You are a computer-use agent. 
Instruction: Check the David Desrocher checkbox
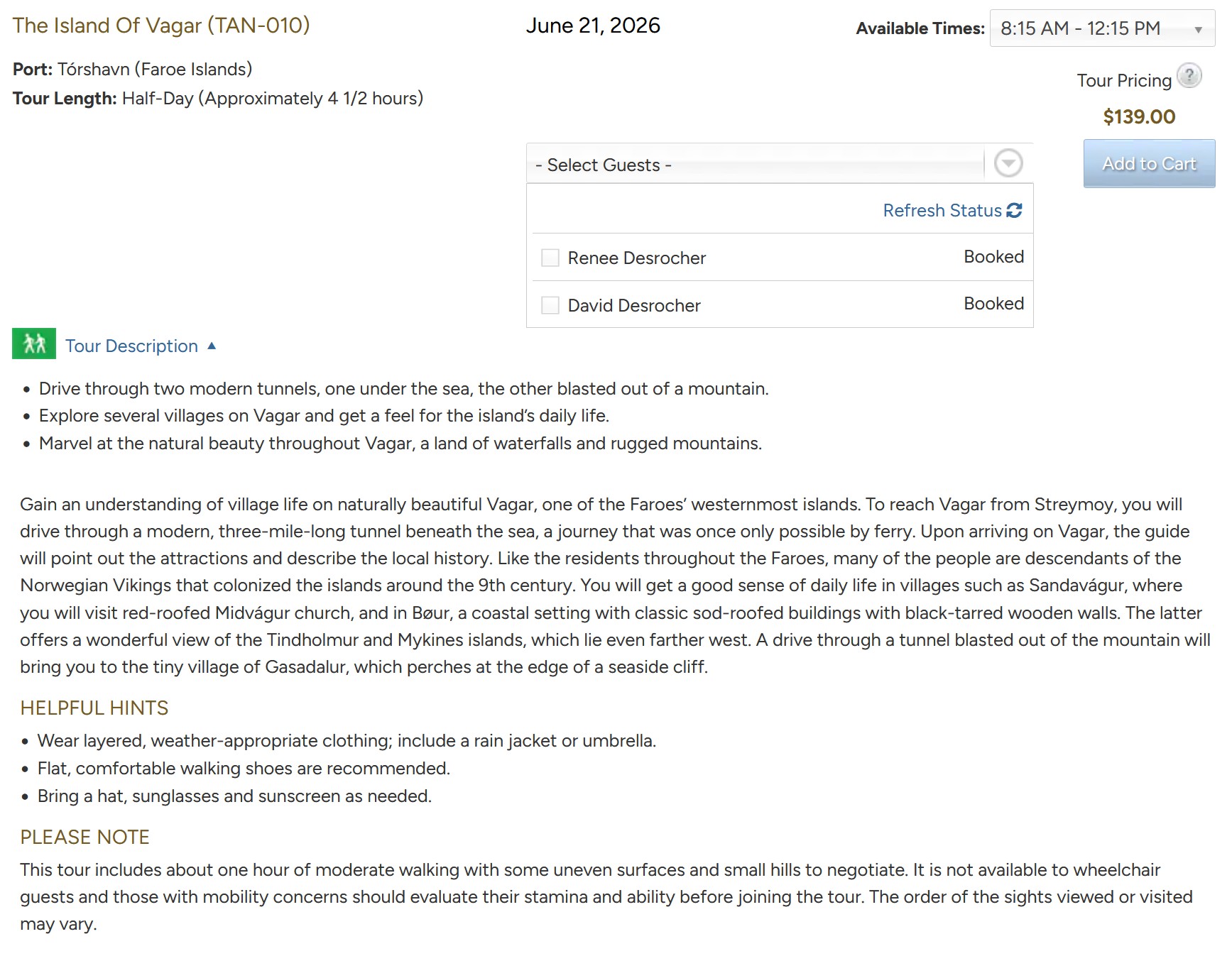click(550, 305)
